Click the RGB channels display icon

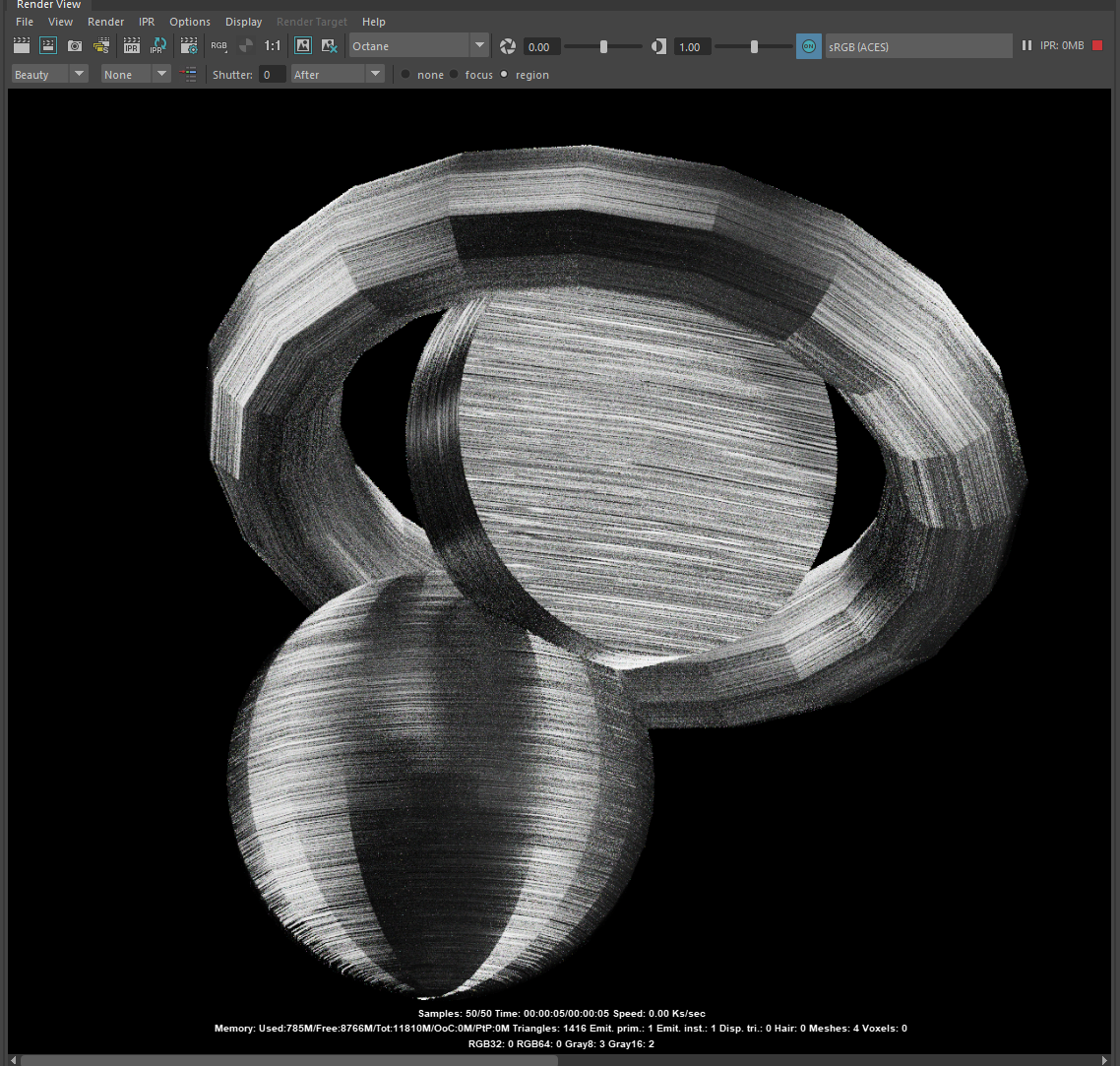[x=219, y=46]
